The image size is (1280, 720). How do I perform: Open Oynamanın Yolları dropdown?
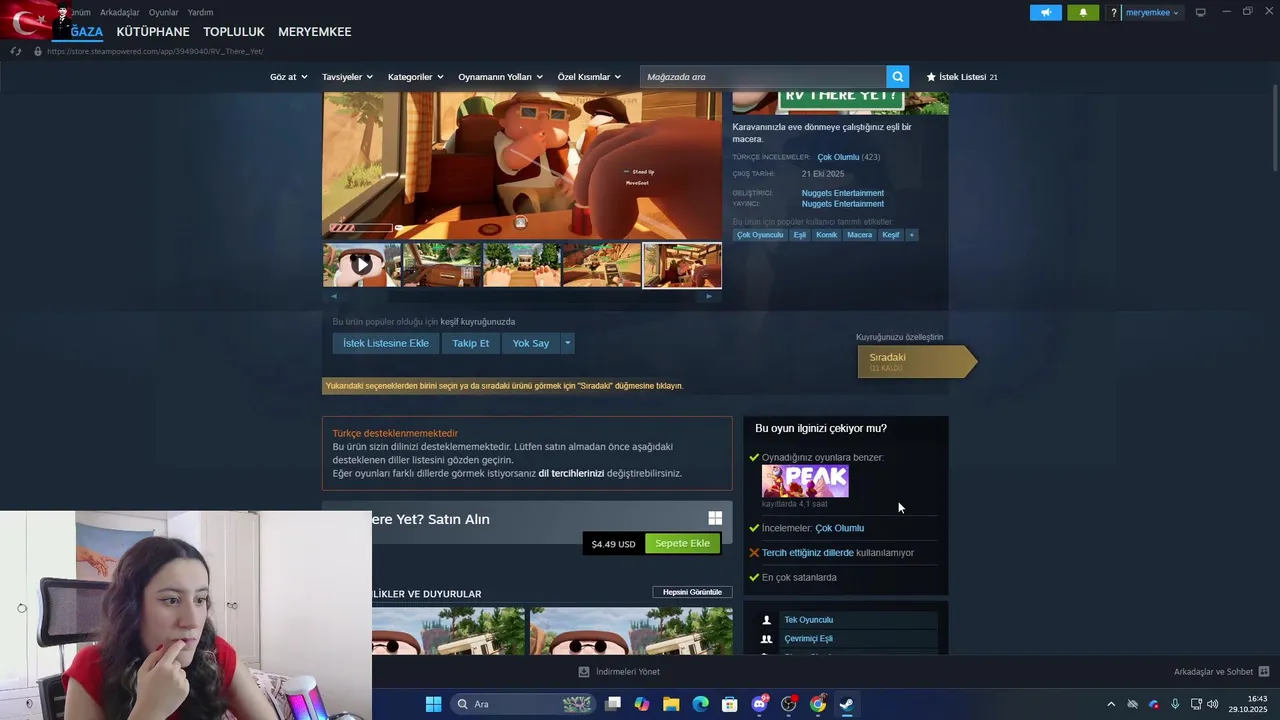[500, 77]
